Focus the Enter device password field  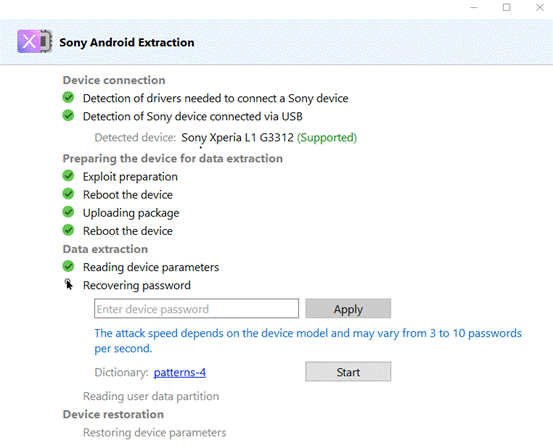tap(196, 309)
